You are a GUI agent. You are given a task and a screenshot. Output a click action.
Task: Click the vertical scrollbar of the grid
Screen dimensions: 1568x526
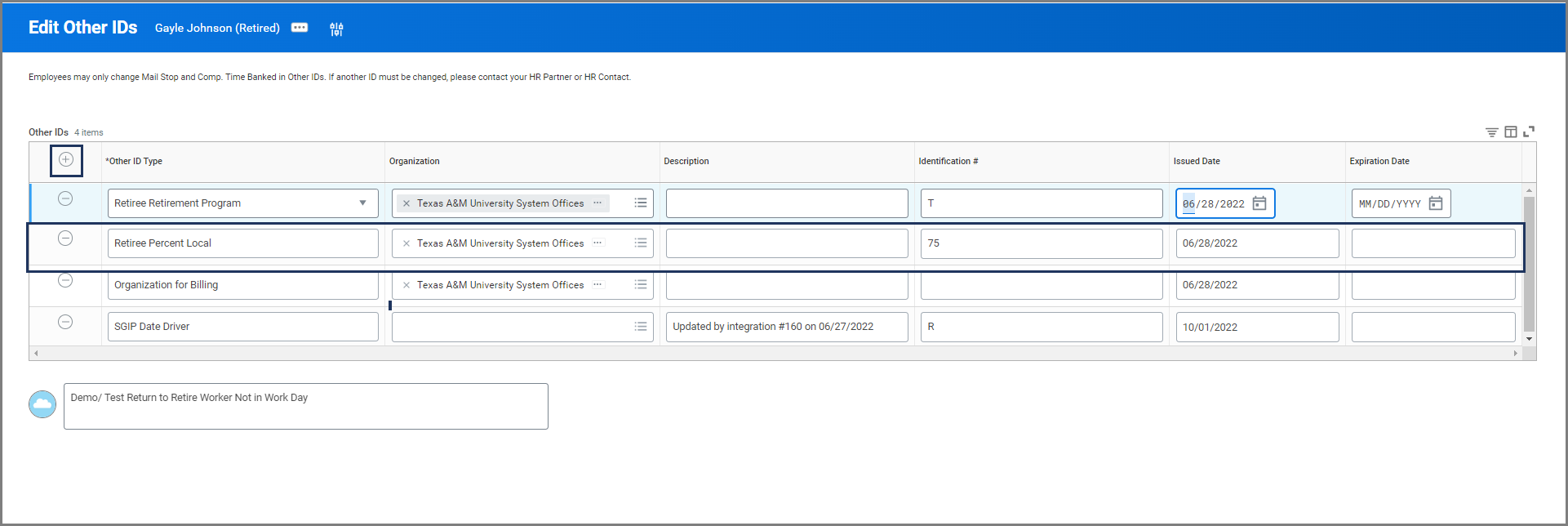tap(1529, 264)
